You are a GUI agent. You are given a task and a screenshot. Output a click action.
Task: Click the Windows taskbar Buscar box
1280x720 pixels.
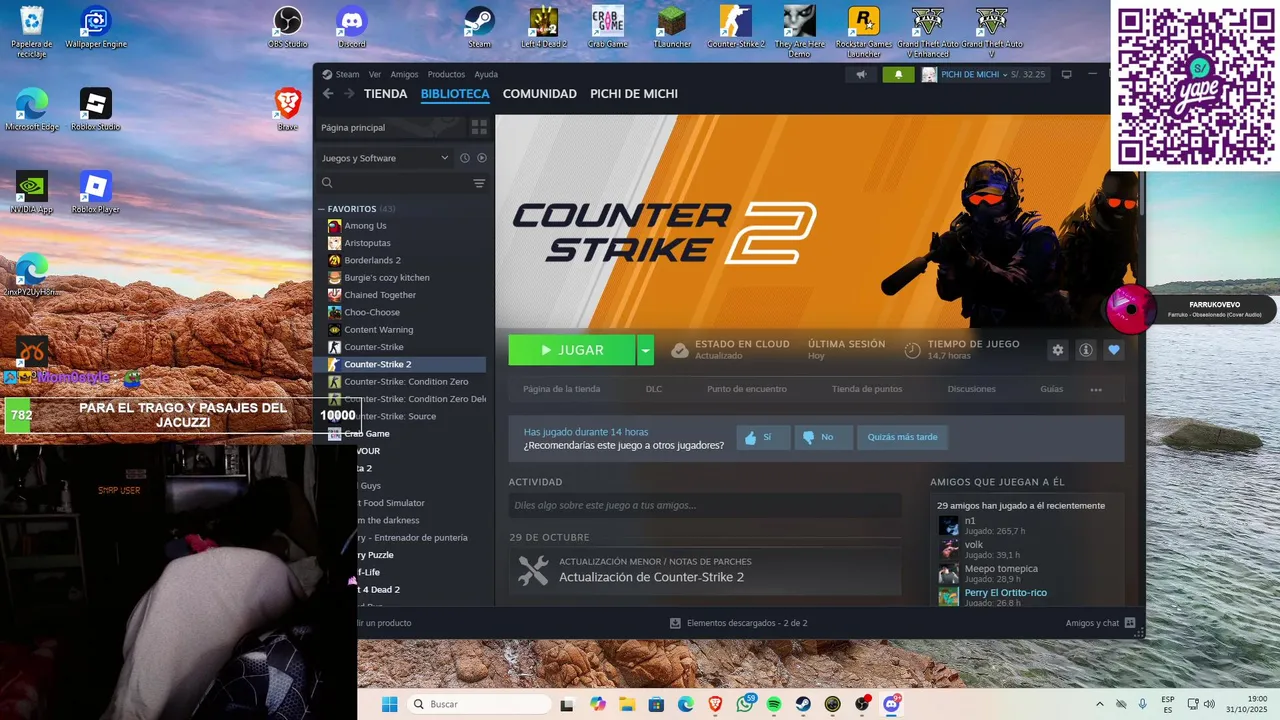[x=481, y=704]
